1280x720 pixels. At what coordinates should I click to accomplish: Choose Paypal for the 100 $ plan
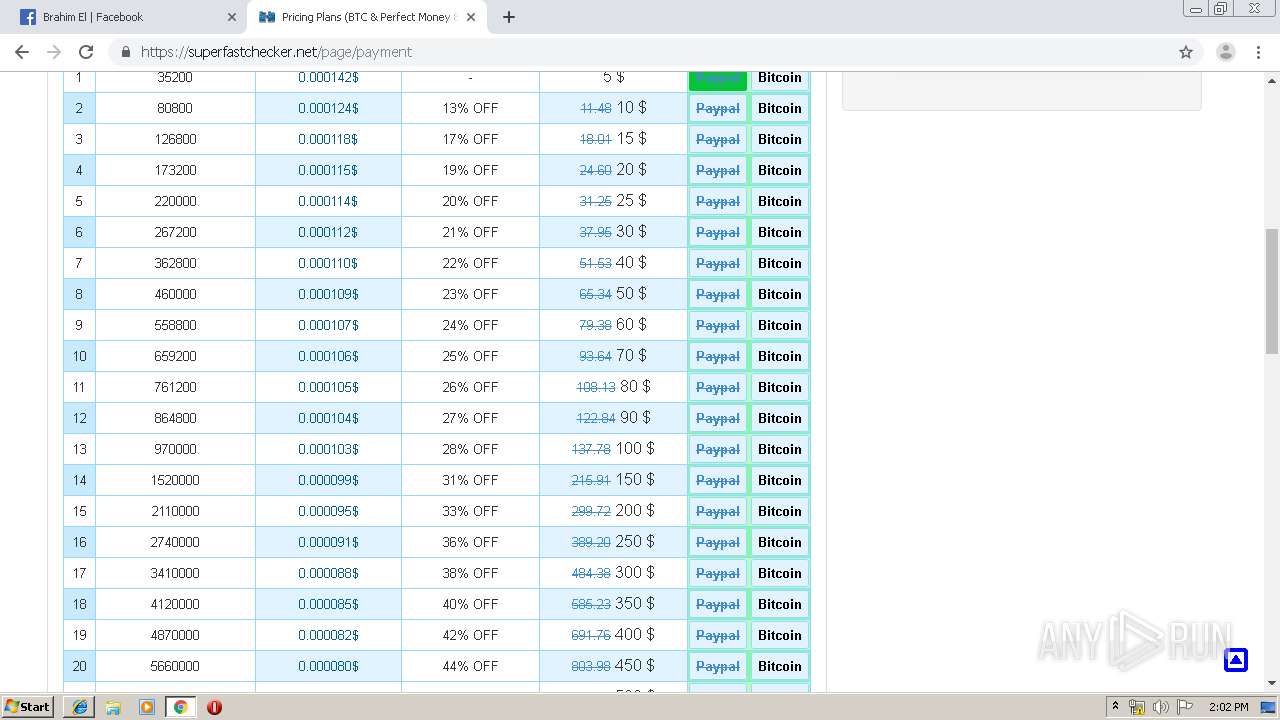click(x=718, y=449)
